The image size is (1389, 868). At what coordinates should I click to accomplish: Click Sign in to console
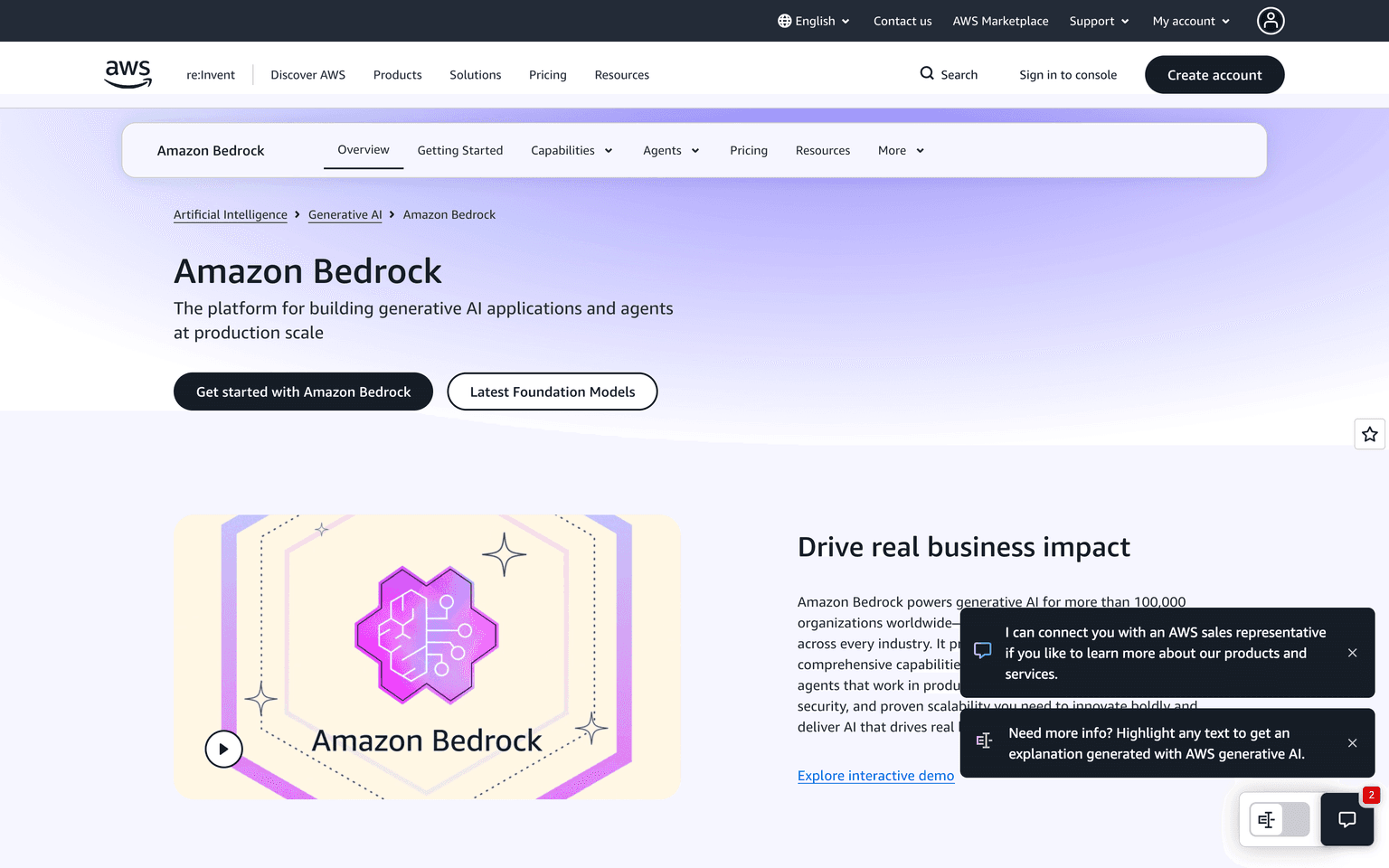pos(1068,75)
